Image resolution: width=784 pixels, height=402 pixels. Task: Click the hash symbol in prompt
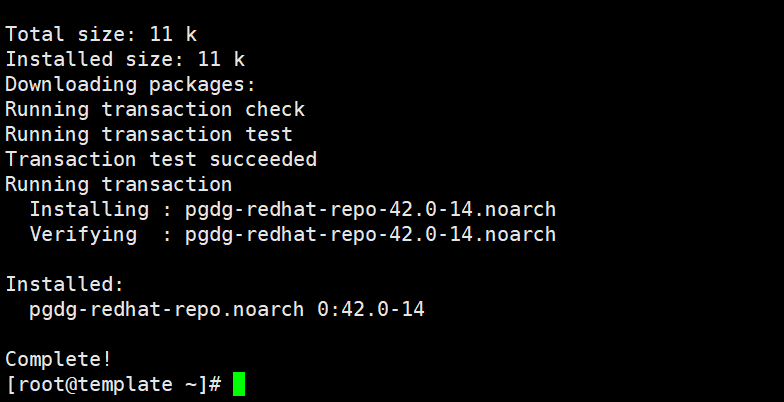(x=215, y=384)
